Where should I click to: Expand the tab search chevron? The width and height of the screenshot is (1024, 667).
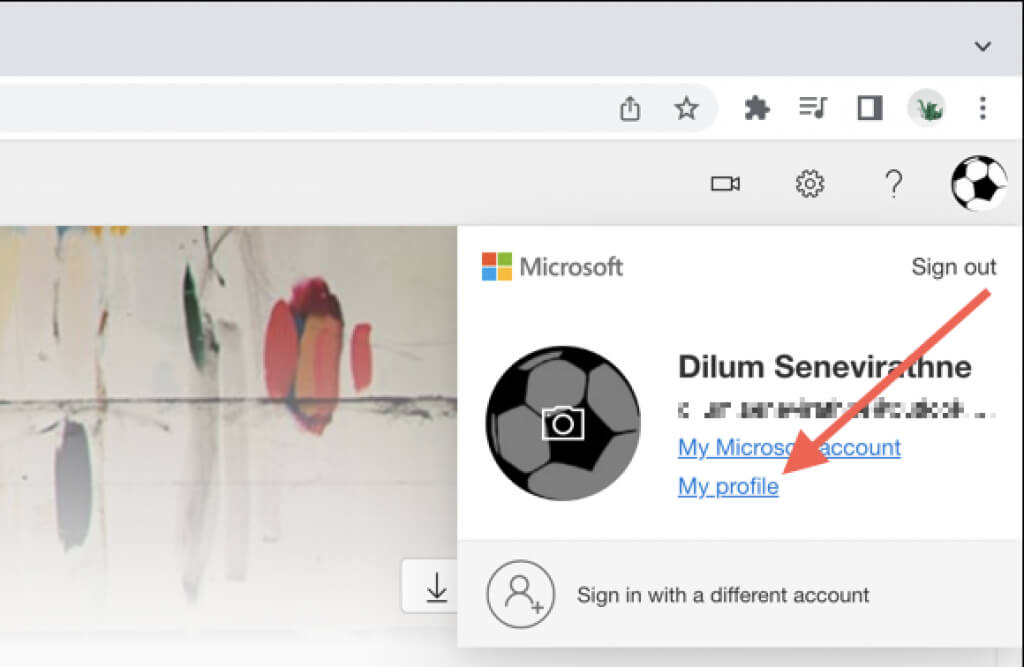point(982,46)
